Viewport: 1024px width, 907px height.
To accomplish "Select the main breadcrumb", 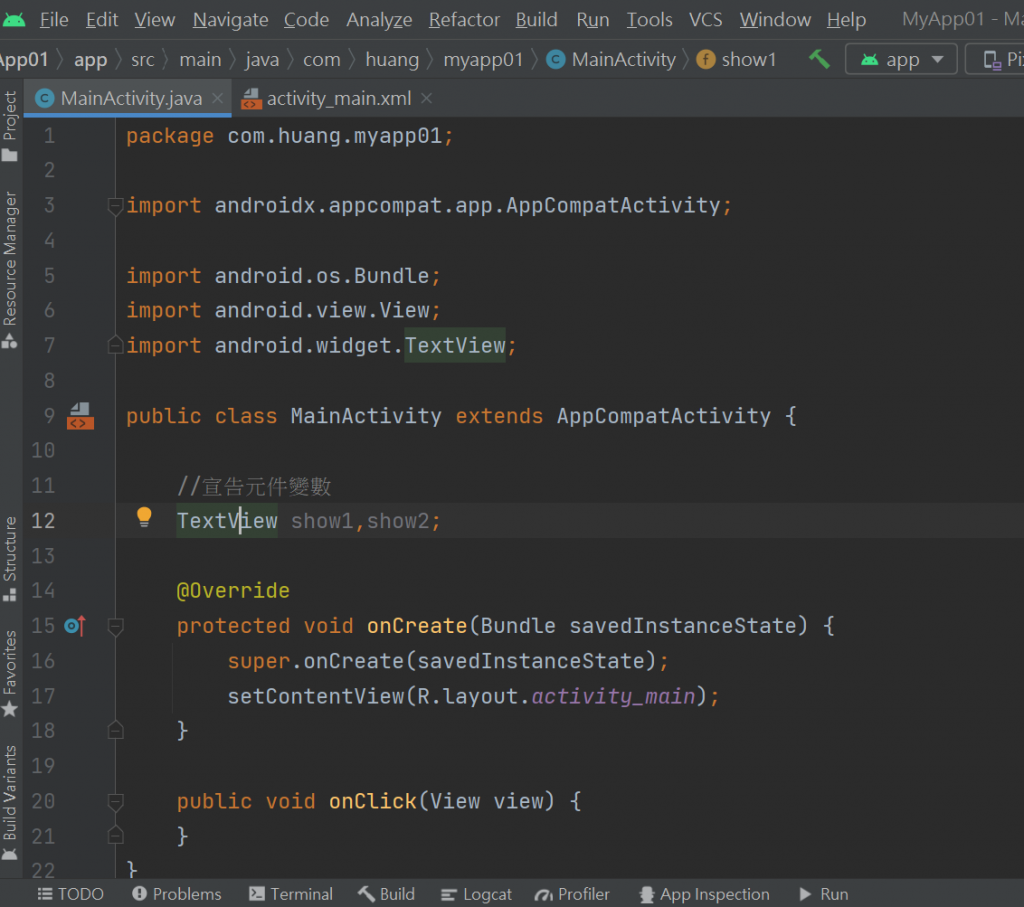I will click(x=200, y=60).
